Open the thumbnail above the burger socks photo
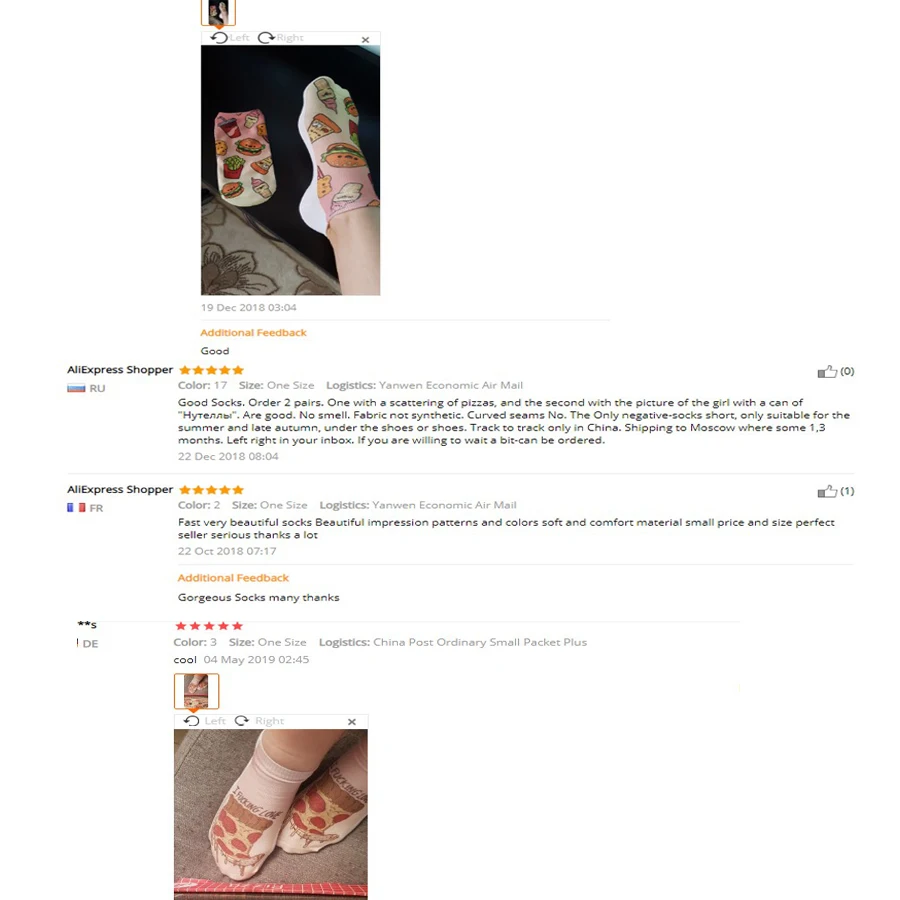The height and width of the screenshot is (900, 900). pos(218,12)
